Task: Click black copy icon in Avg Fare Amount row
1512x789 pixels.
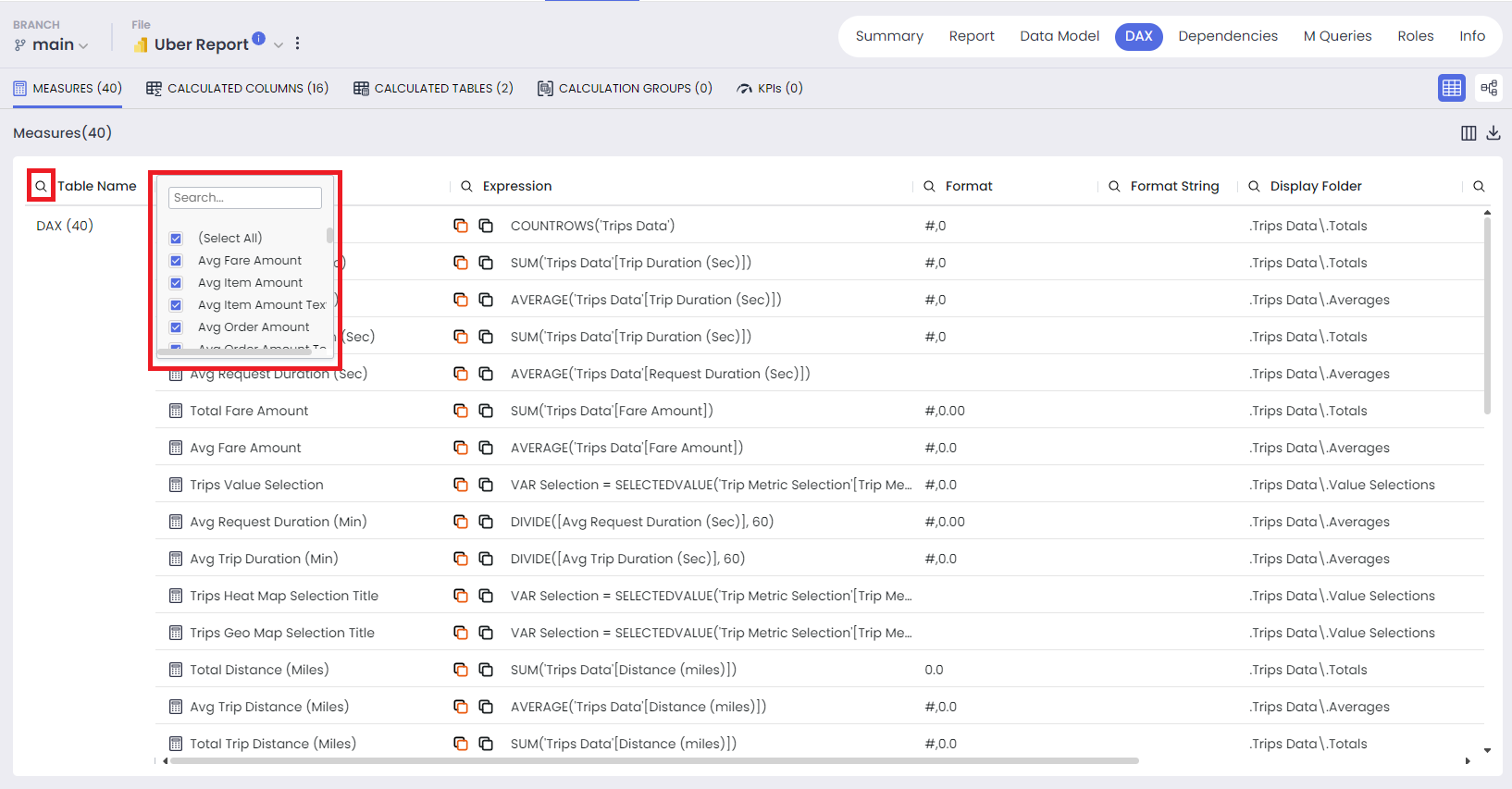Action: pyautogui.click(x=486, y=448)
